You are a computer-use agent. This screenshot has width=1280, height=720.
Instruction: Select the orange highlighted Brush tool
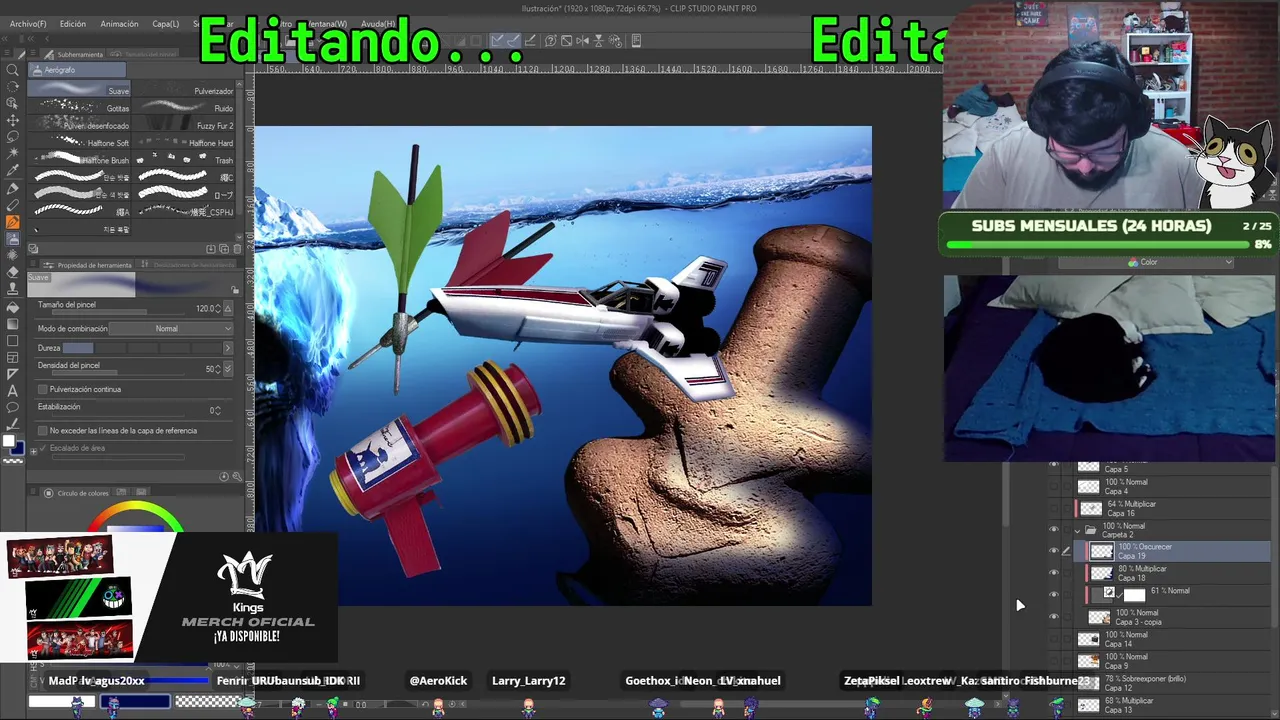[13, 221]
